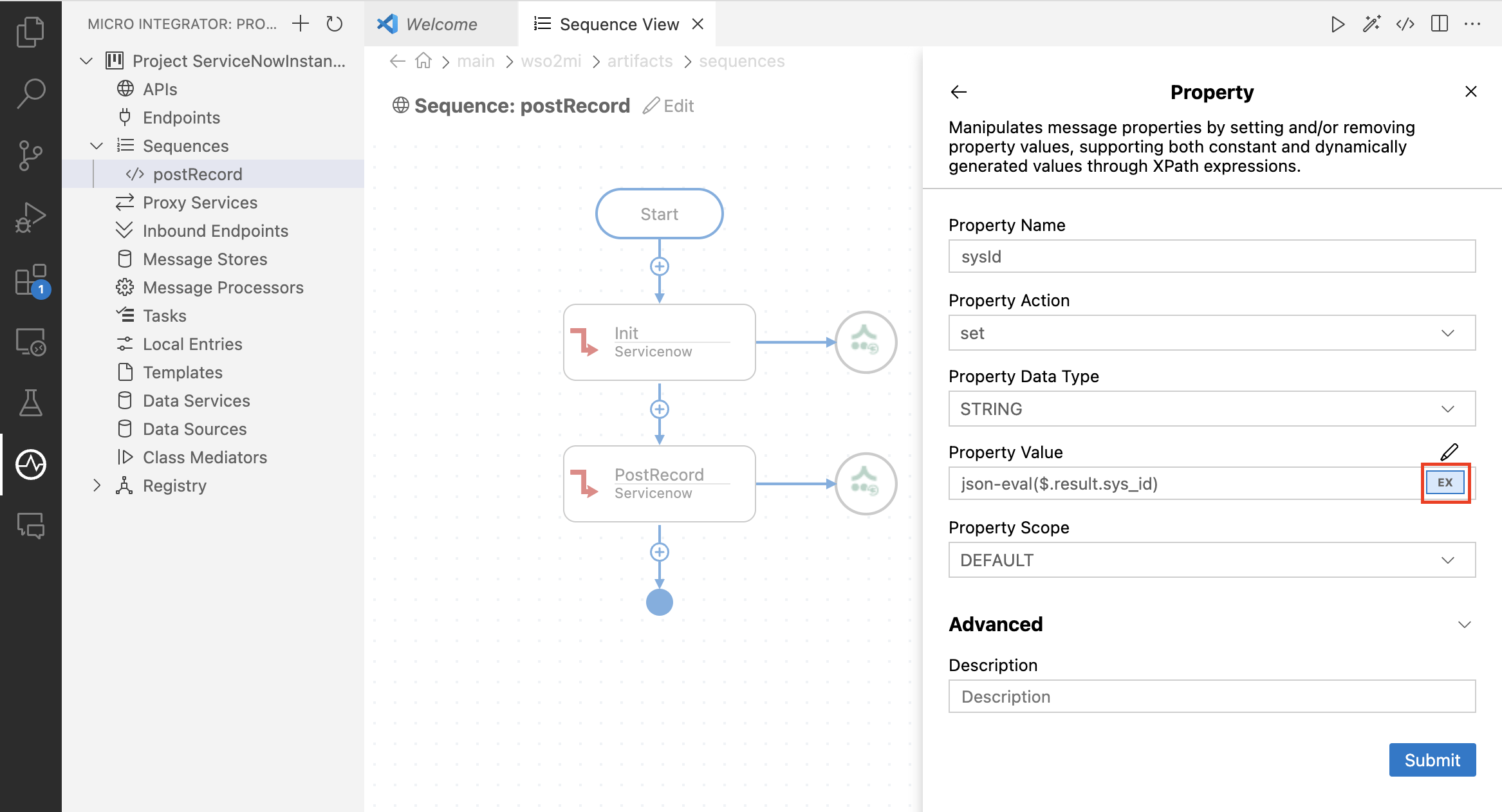Click the main breadcrumb link

tap(476, 61)
